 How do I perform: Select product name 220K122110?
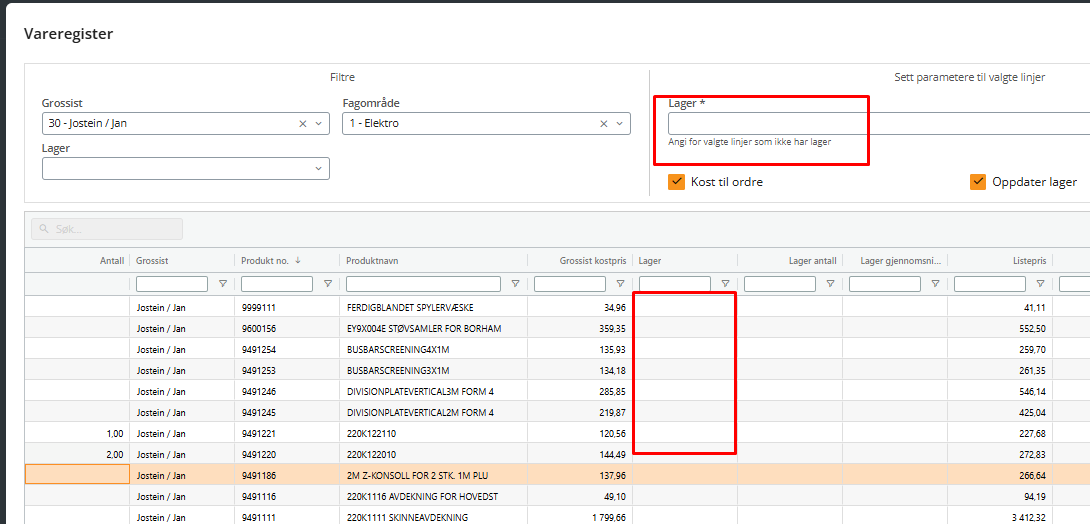click(372, 433)
